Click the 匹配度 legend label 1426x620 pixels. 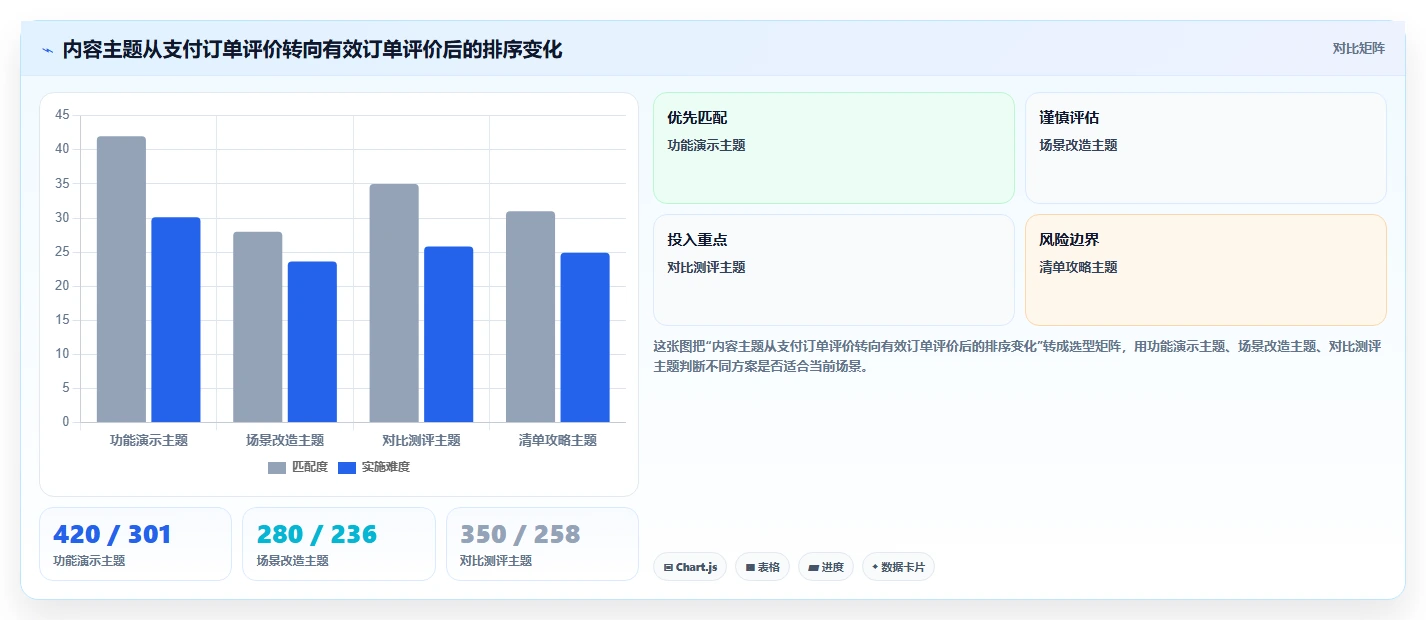pos(309,467)
